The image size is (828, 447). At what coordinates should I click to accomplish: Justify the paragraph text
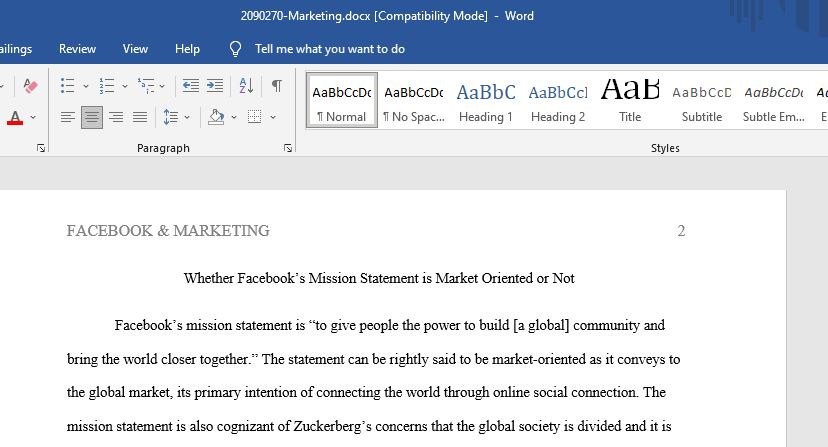click(140, 117)
